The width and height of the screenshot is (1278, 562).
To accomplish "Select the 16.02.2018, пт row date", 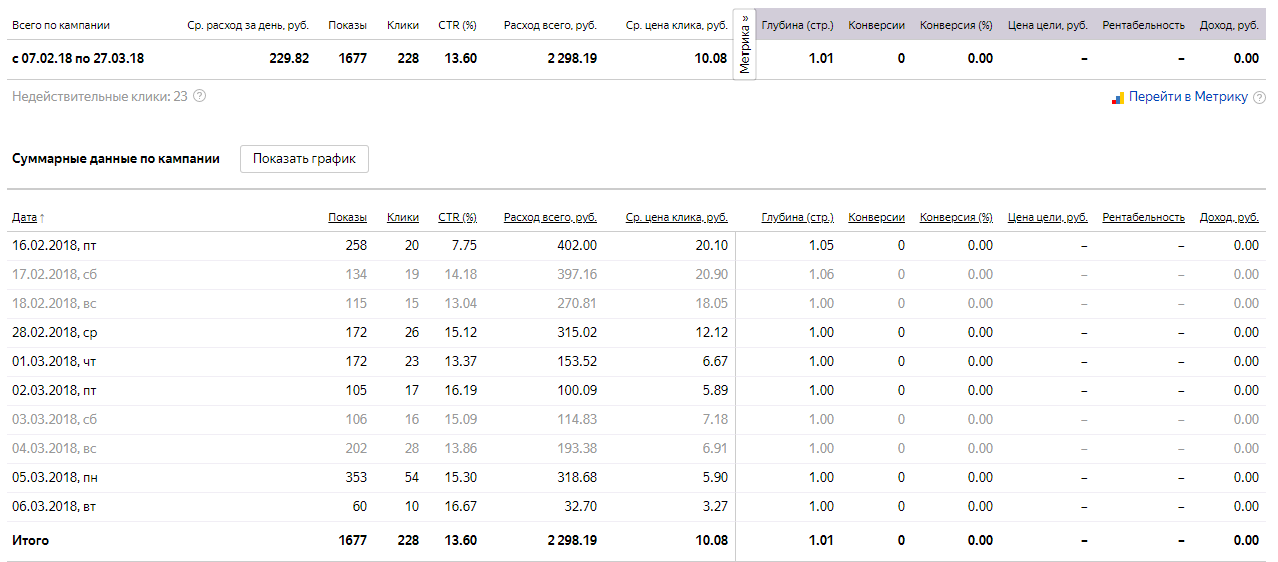I will coord(54,245).
